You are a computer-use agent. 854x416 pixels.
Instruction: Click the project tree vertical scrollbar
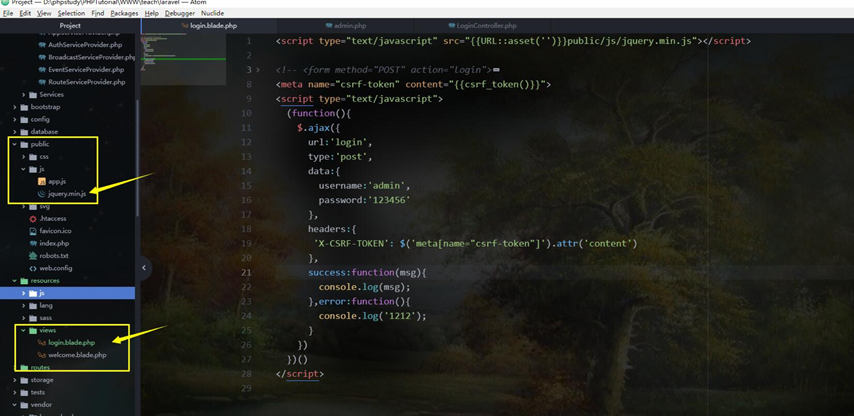click(137, 158)
